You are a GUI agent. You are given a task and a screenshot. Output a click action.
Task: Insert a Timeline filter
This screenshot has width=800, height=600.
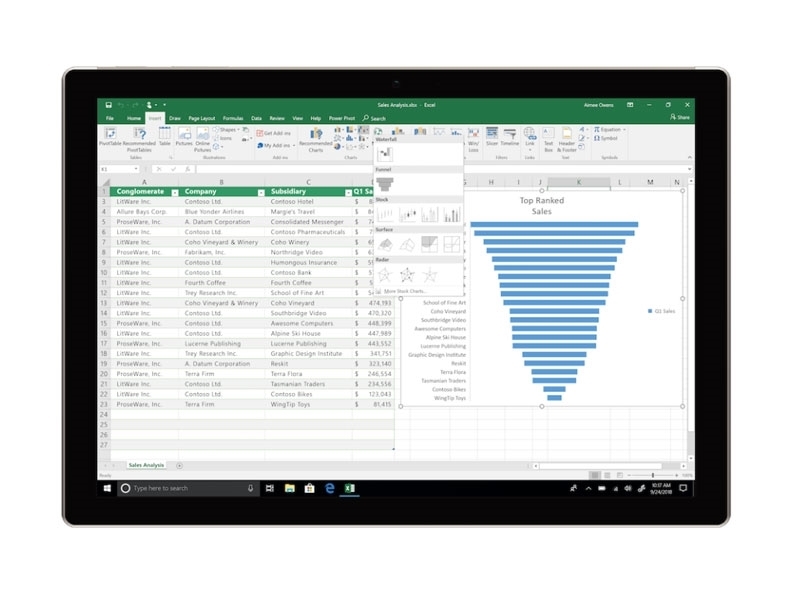tap(510, 137)
